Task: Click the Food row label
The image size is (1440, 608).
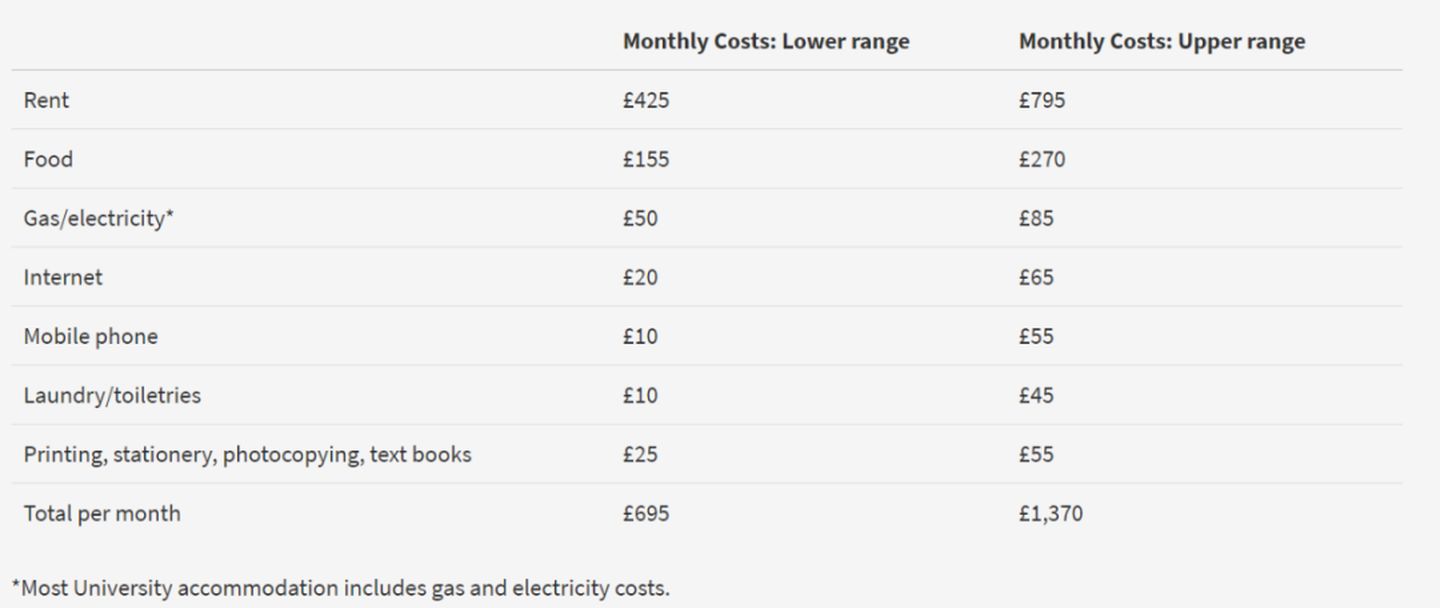Action: [48, 159]
